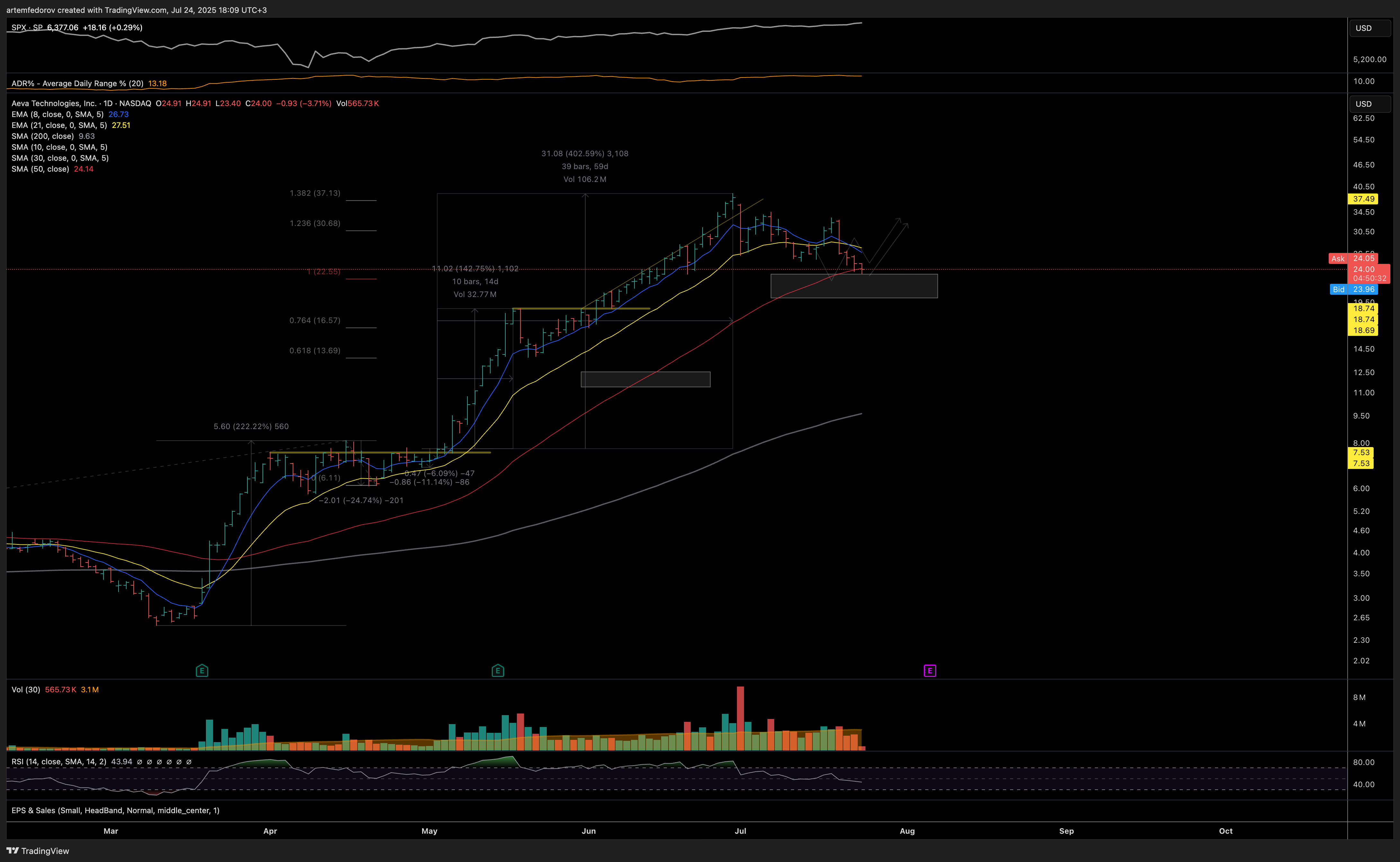Click the yellow 37.49 price label
1400x862 pixels.
pyautogui.click(x=1363, y=199)
